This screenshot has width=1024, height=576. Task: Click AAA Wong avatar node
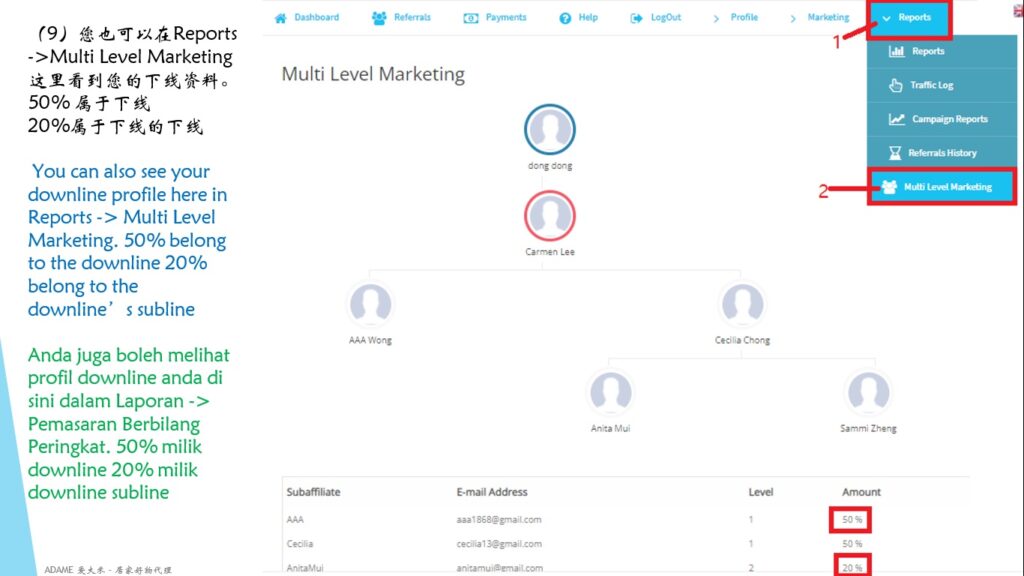coord(370,304)
